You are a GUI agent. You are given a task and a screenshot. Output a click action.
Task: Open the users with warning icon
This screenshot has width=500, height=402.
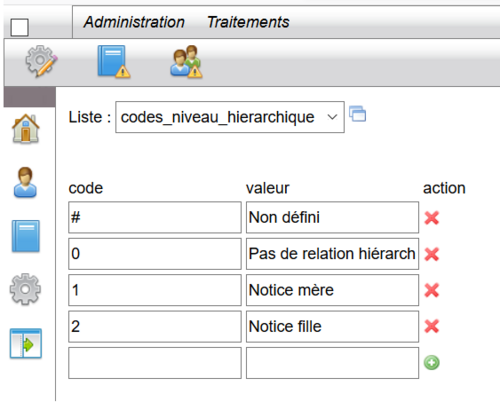[186, 62]
